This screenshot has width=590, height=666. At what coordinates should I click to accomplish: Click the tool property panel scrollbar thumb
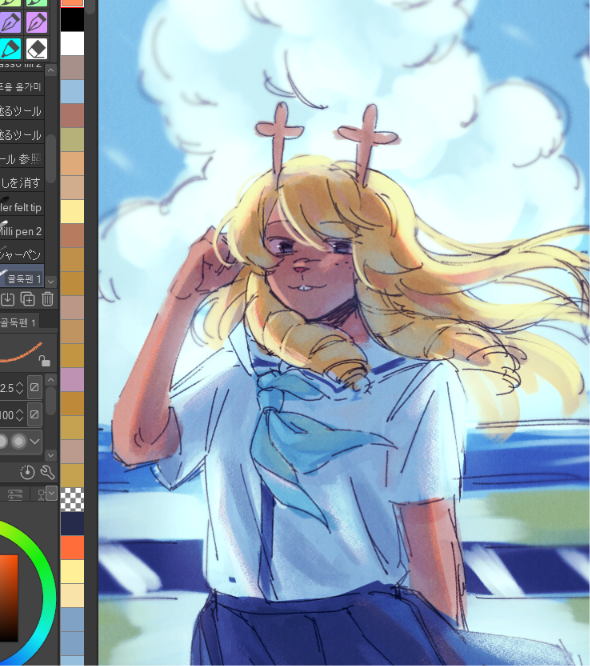tap(51, 400)
